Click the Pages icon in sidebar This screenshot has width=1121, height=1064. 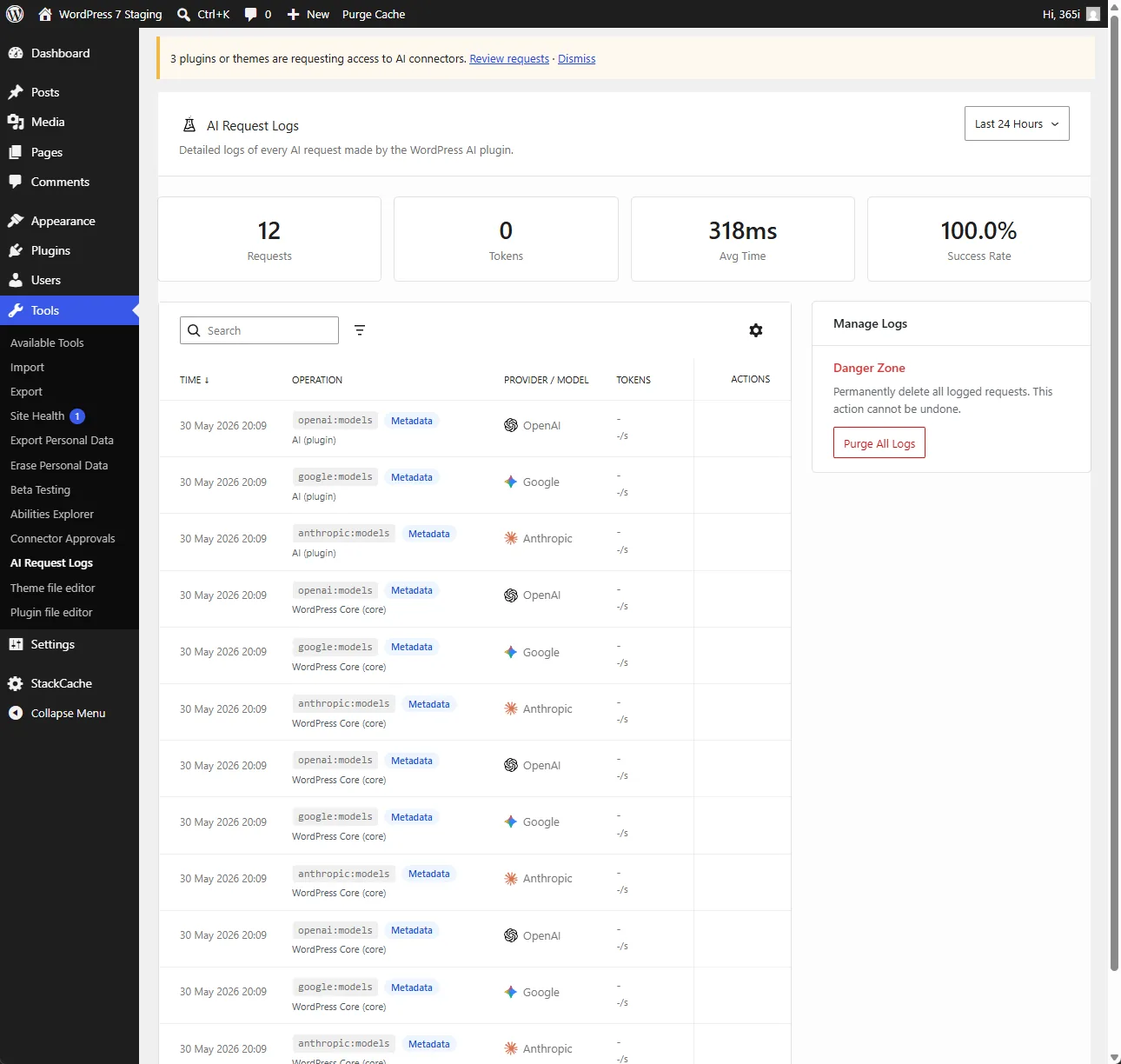(x=16, y=152)
